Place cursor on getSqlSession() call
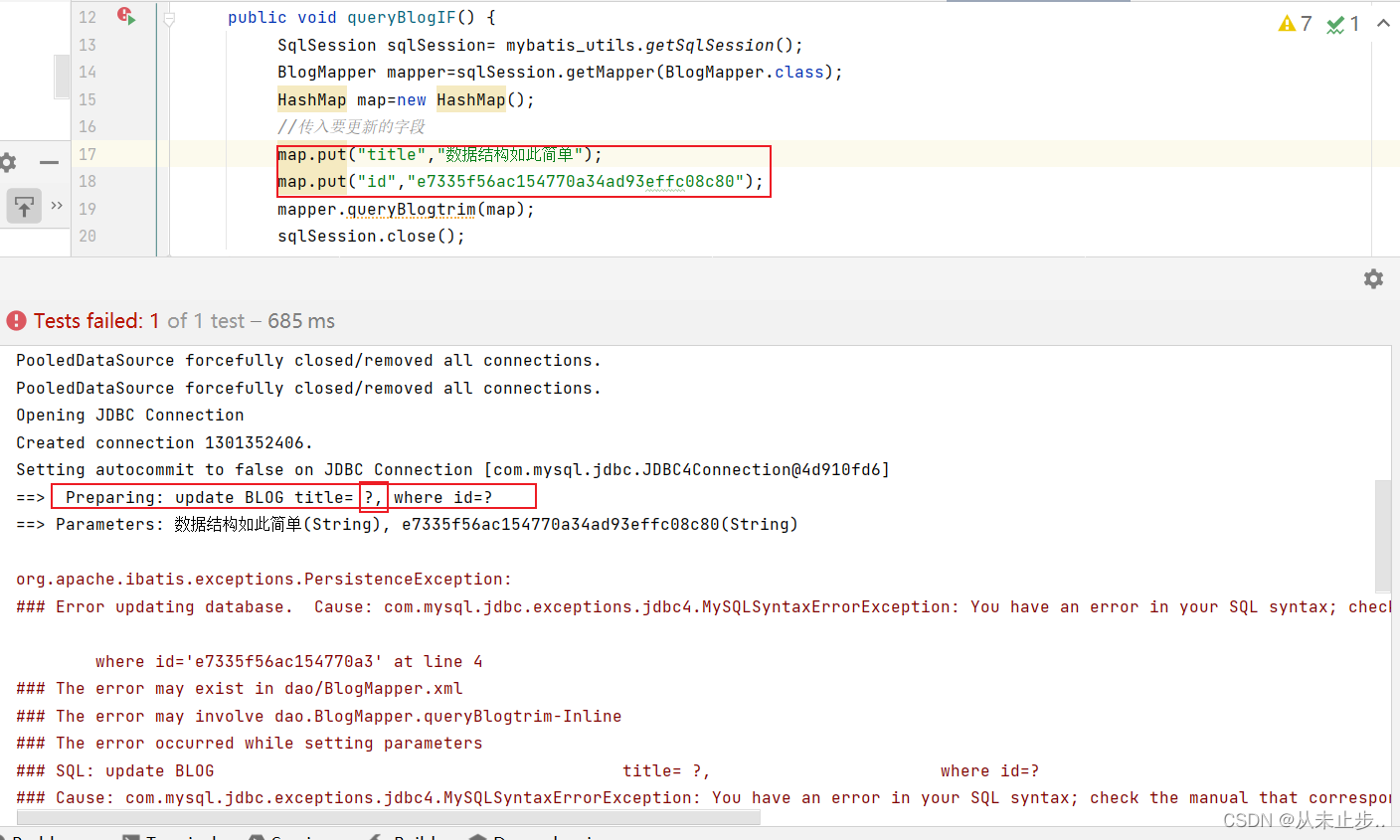This screenshot has height=840, width=1400. 719,45
